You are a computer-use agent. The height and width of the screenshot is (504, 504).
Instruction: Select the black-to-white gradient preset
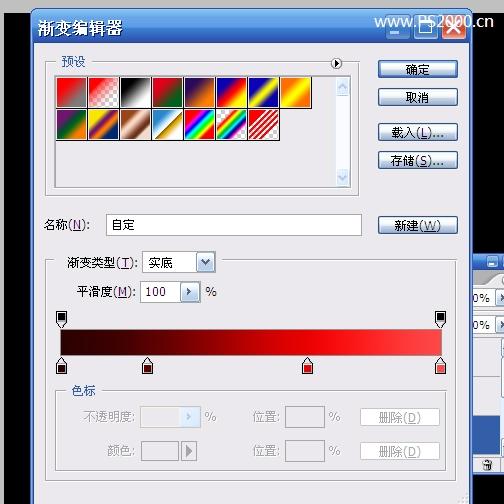(x=135, y=92)
